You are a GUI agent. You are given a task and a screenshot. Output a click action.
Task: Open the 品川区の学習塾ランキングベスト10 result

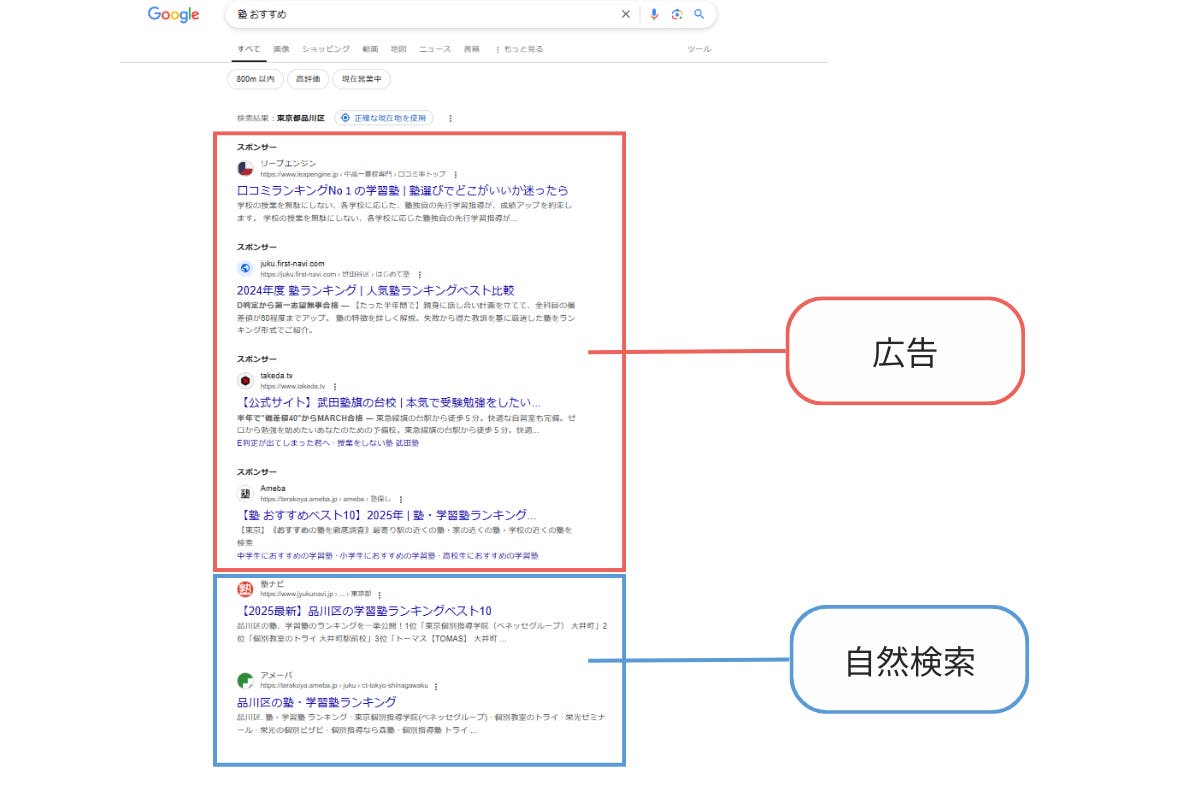(364, 611)
